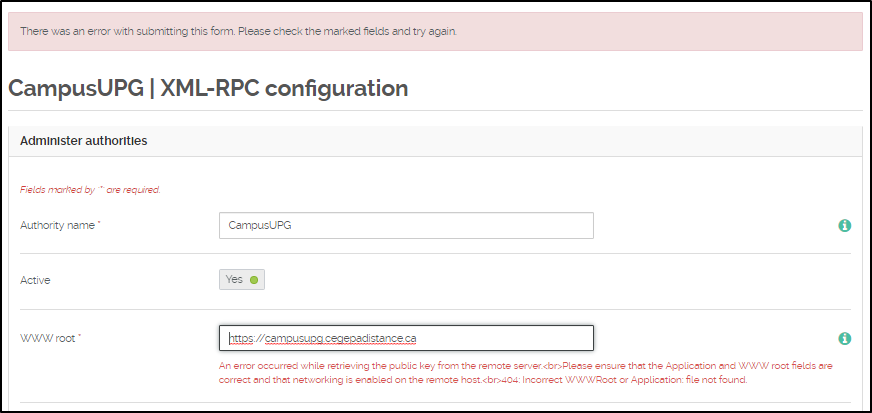Select the Authority name field label
Viewport: 872px width, 413px height.
point(58,226)
